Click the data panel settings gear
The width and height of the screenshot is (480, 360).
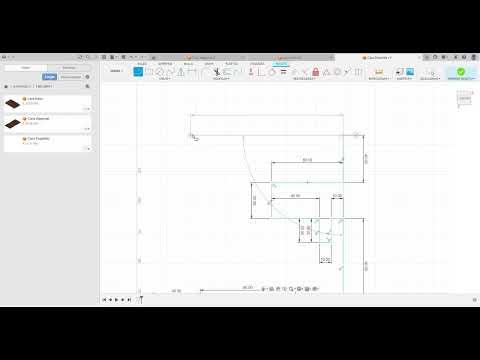tap(88, 77)
